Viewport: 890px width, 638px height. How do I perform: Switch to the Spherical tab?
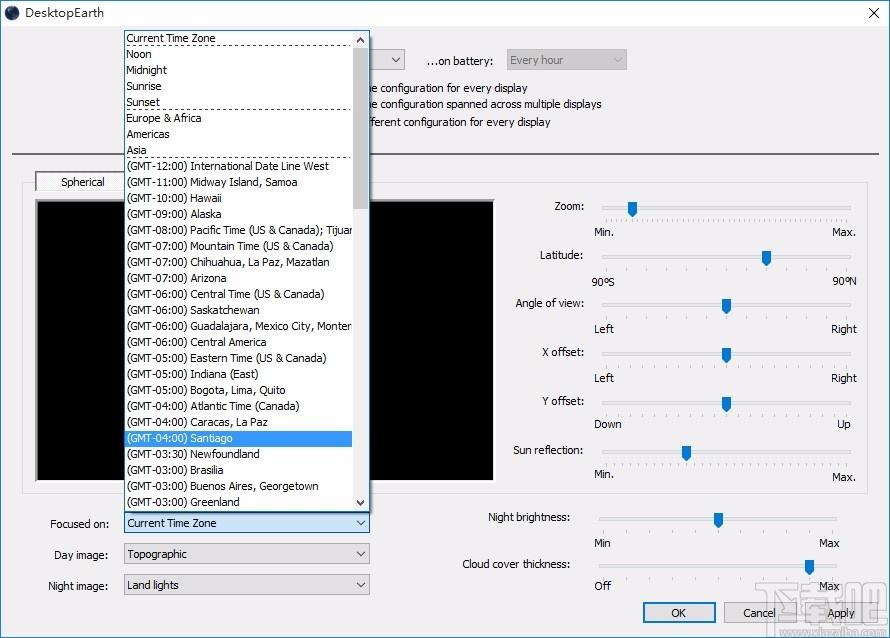82,182
